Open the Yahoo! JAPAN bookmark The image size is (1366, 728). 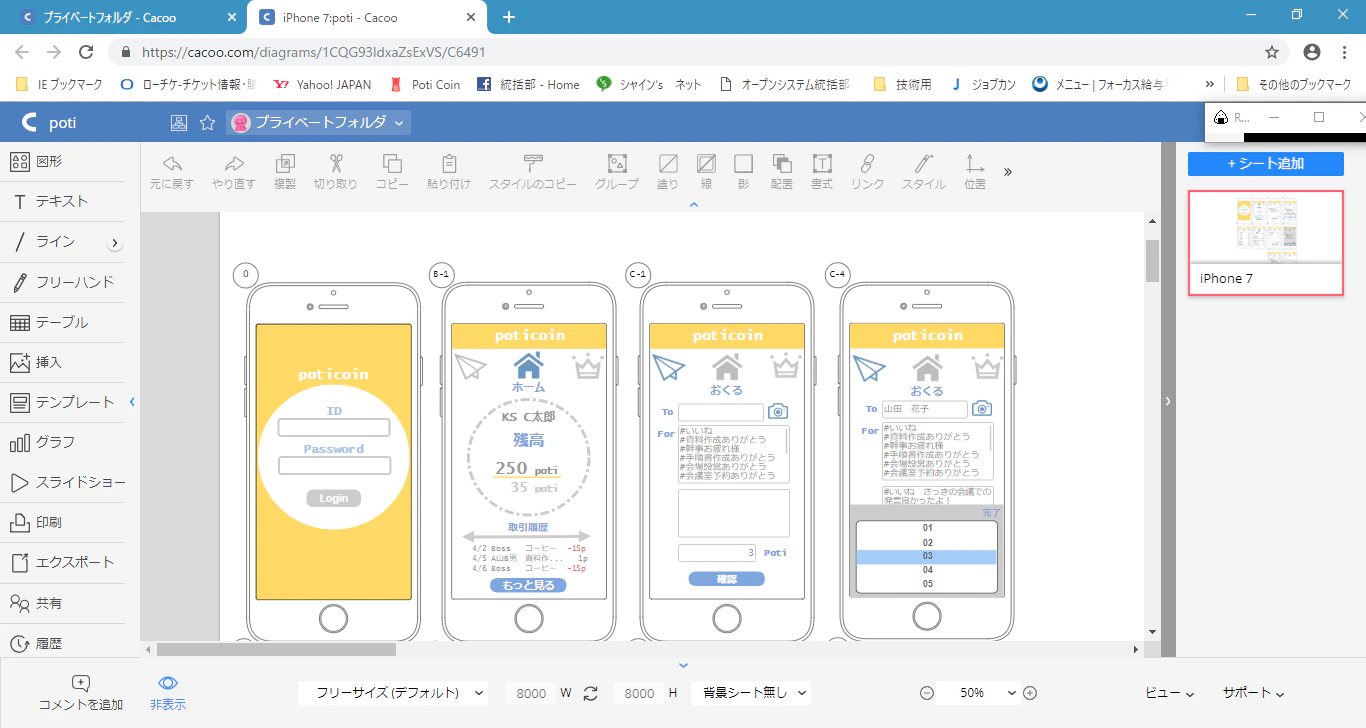pos(321,84)
